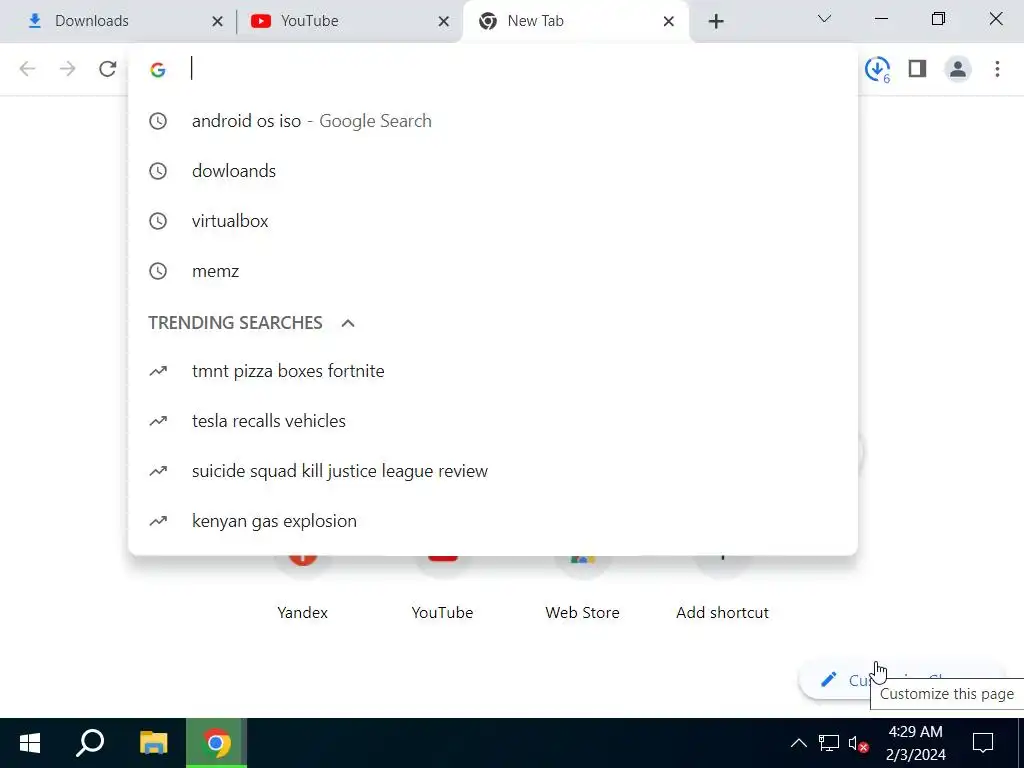This screenshot has width=1024, height=768.
Task: Reload the current page
Action: pyautogui.click(x=107, y=69)
